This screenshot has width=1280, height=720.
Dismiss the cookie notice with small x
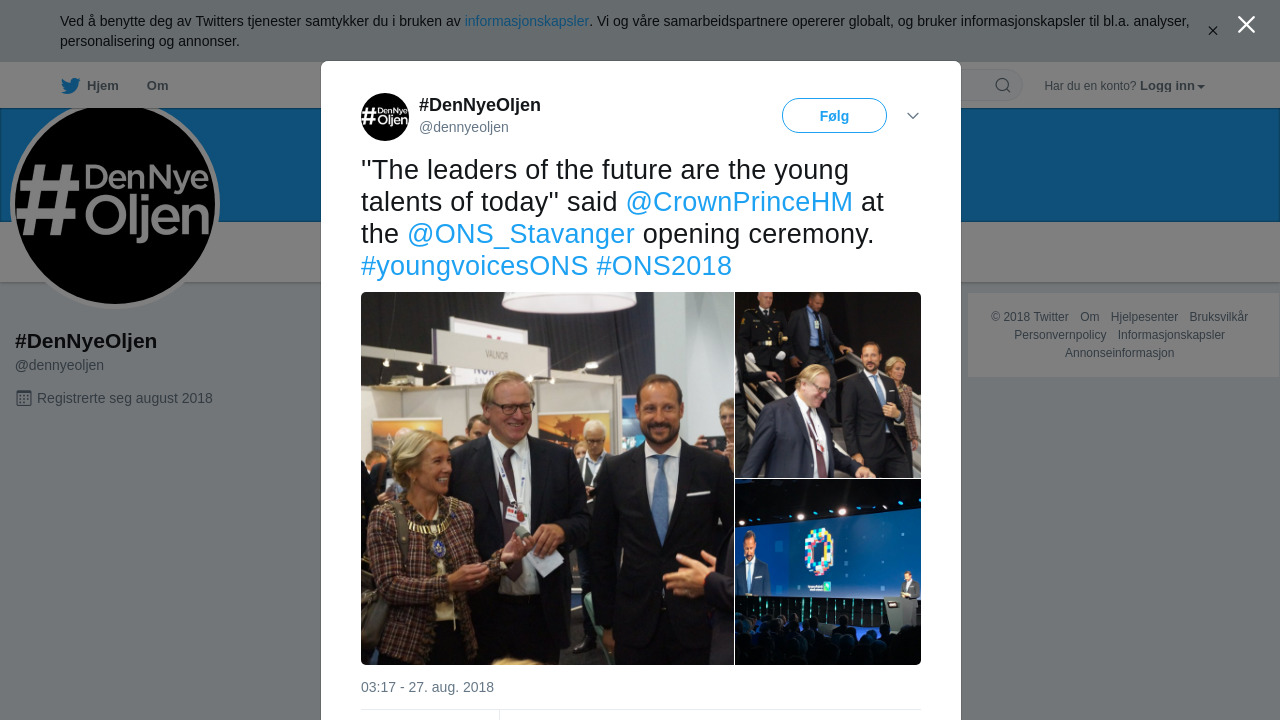point(1213,31)
